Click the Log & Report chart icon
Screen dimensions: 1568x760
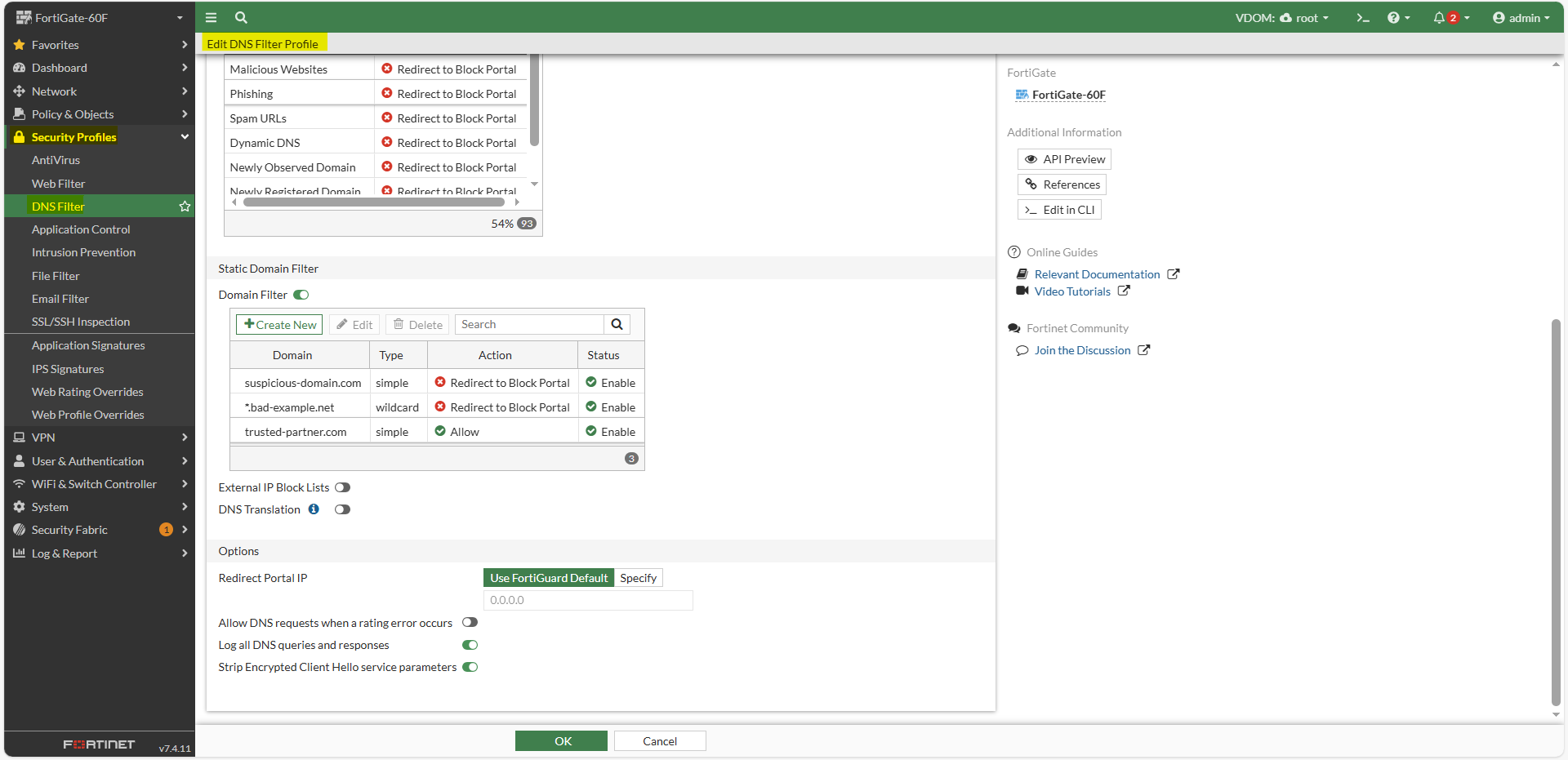click(x=19, y=553)
